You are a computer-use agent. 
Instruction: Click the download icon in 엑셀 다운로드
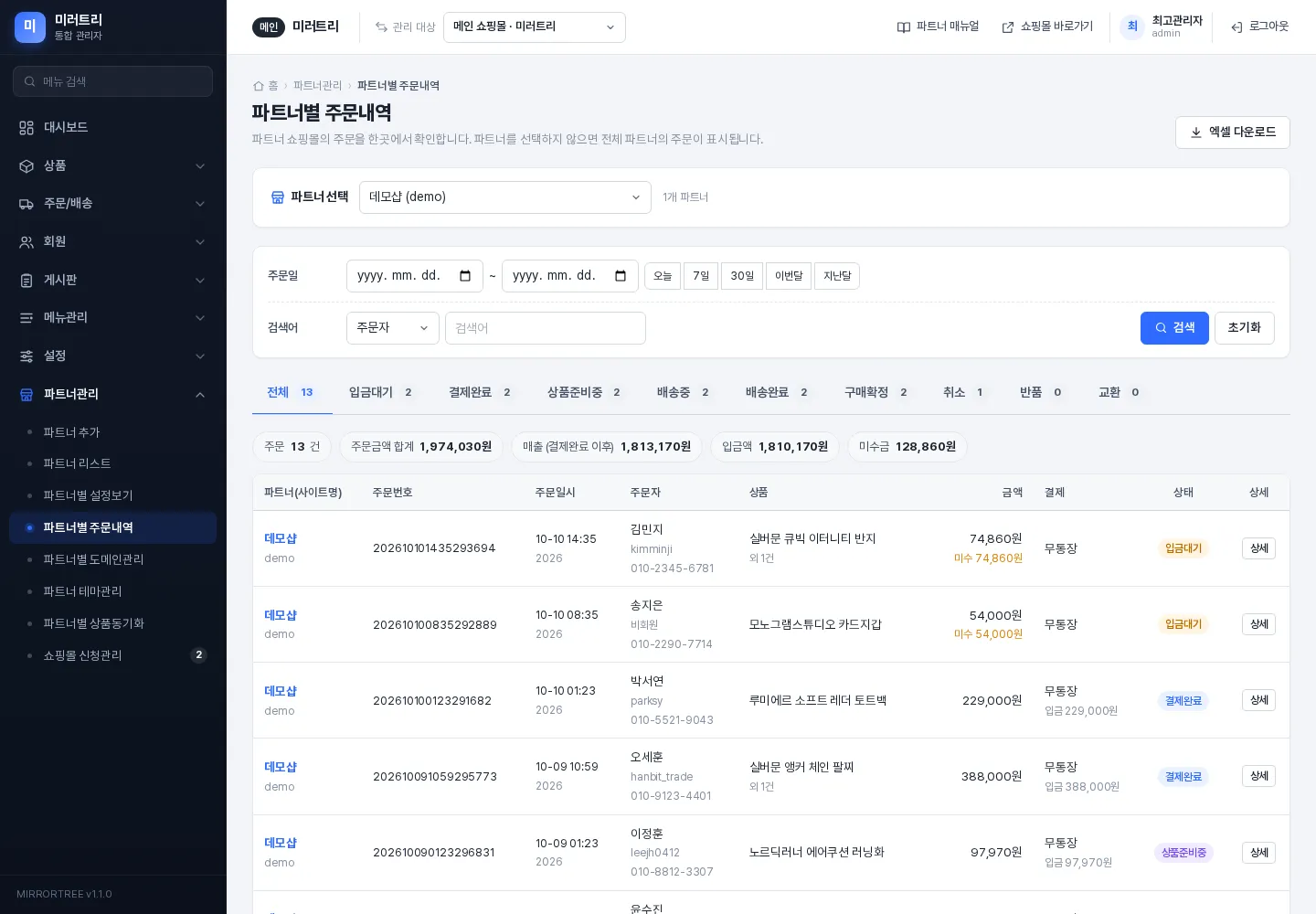tap(1196, 133)
